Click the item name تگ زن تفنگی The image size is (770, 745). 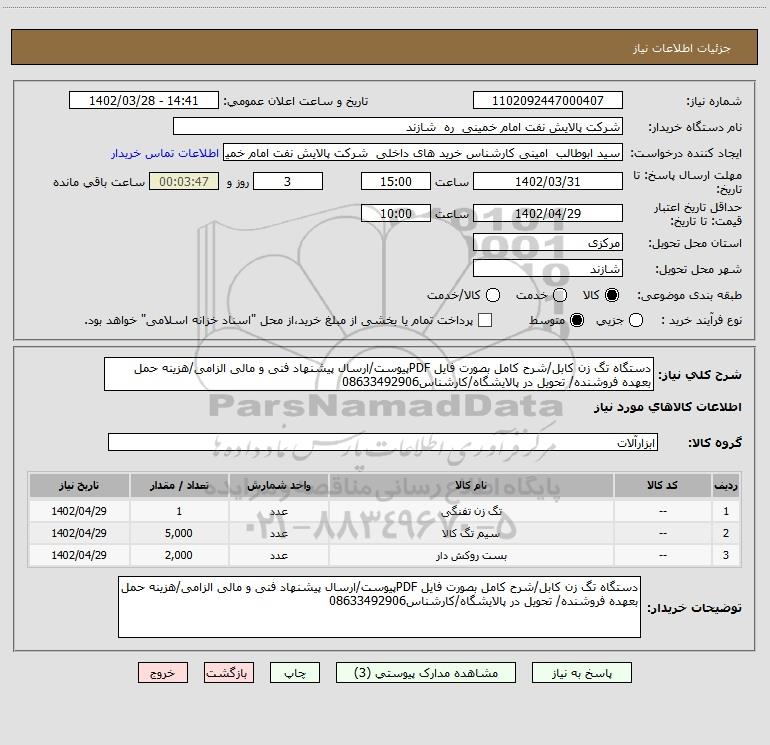point(471,511)
